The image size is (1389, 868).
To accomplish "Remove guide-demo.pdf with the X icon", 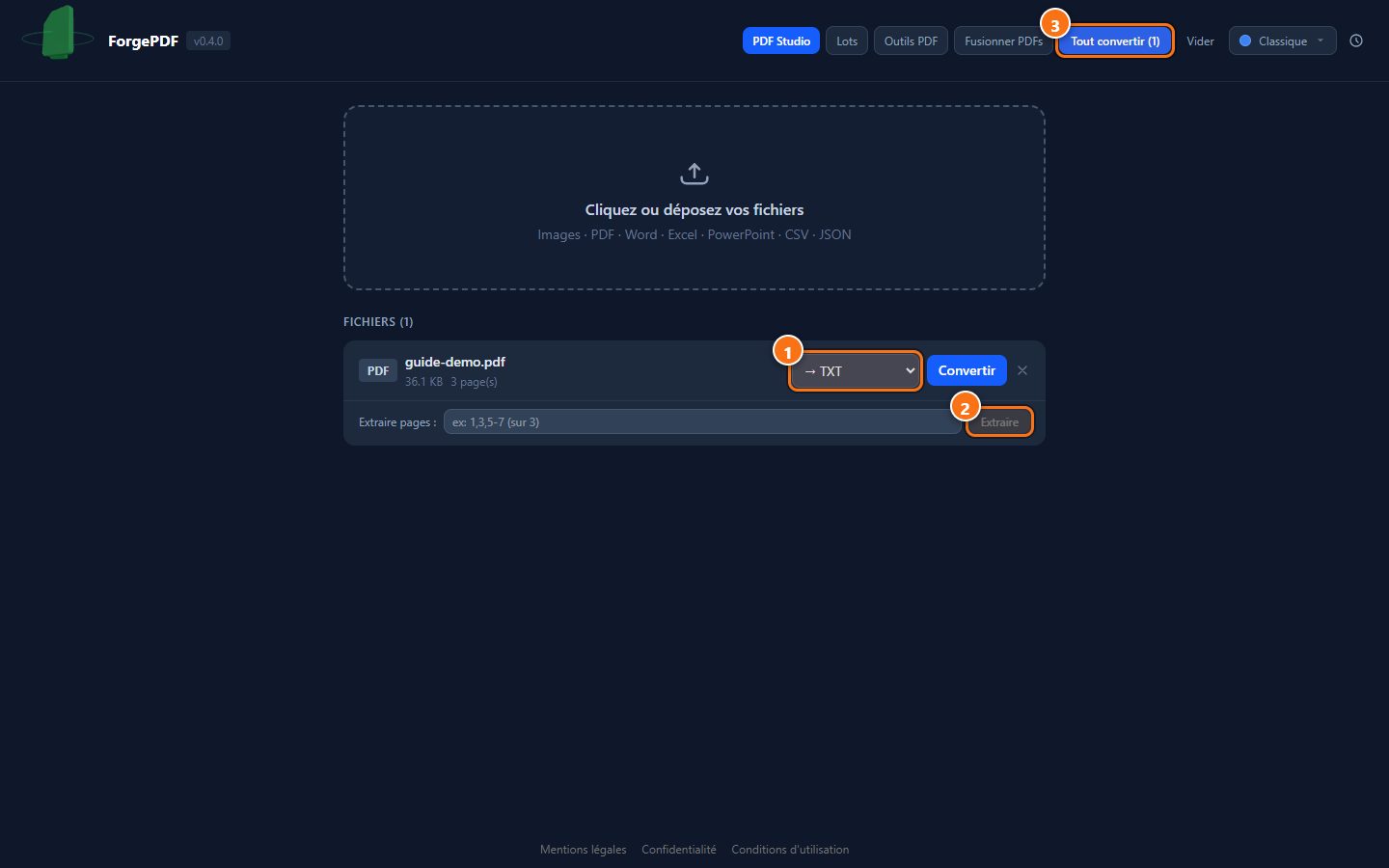I will point(1022,370).
